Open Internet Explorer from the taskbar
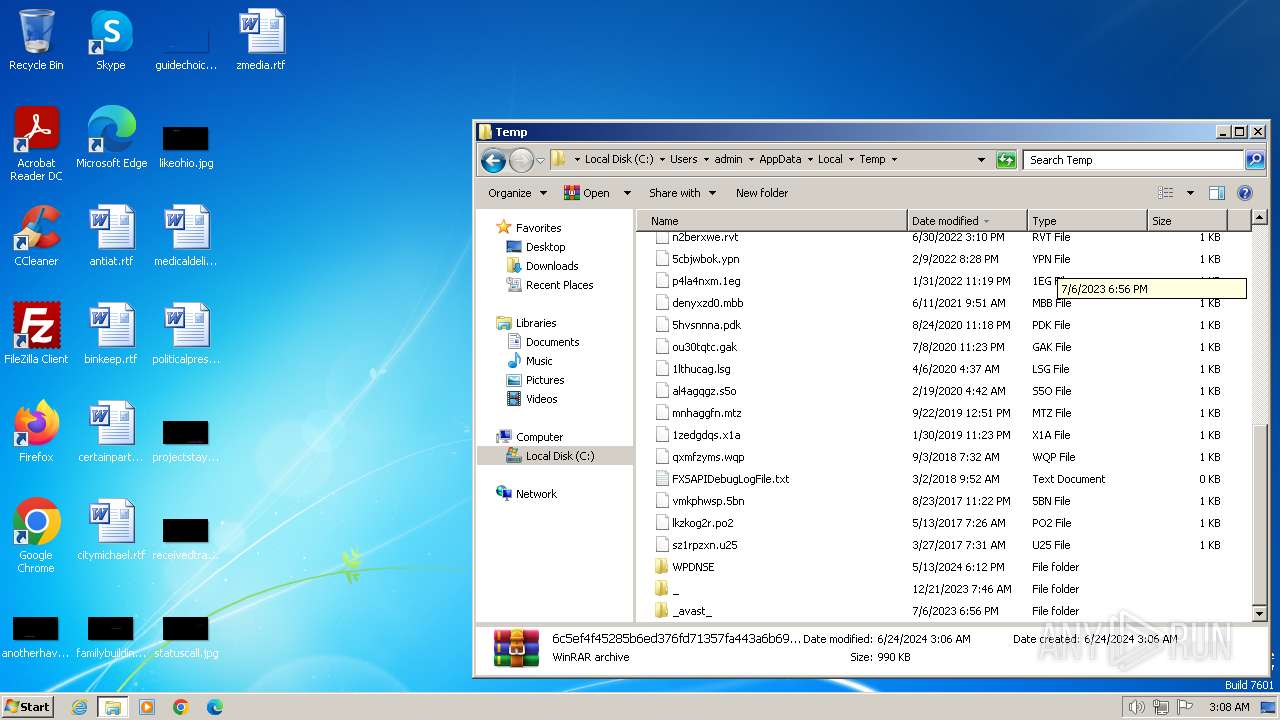 tap(79, 707)
